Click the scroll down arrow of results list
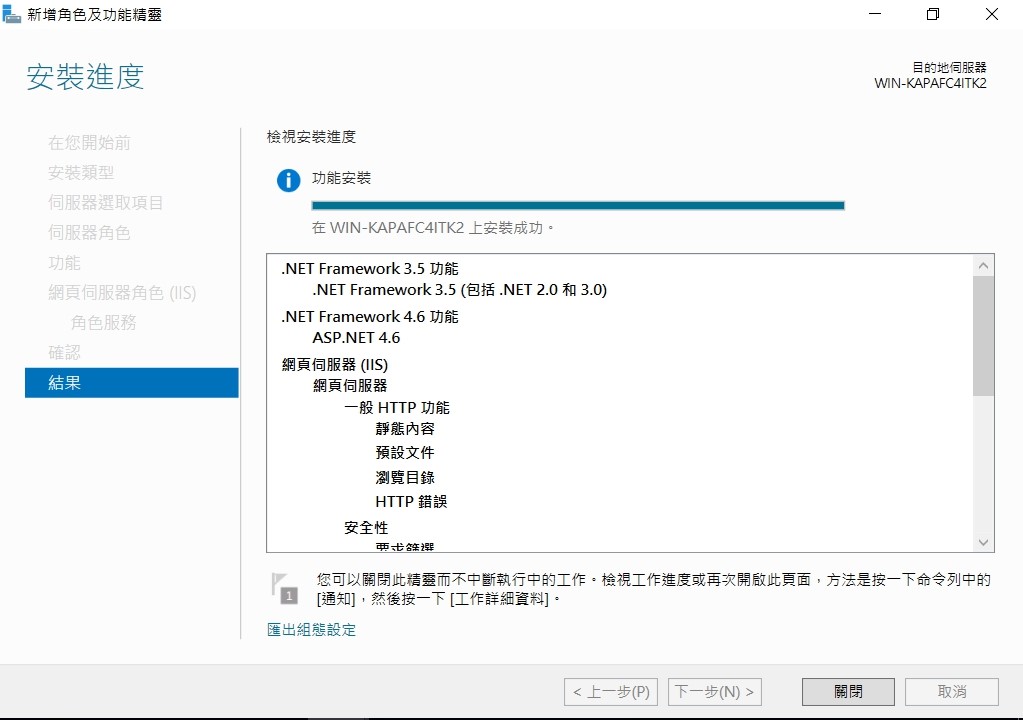The image size is (1023, 720). click(983, 542)
